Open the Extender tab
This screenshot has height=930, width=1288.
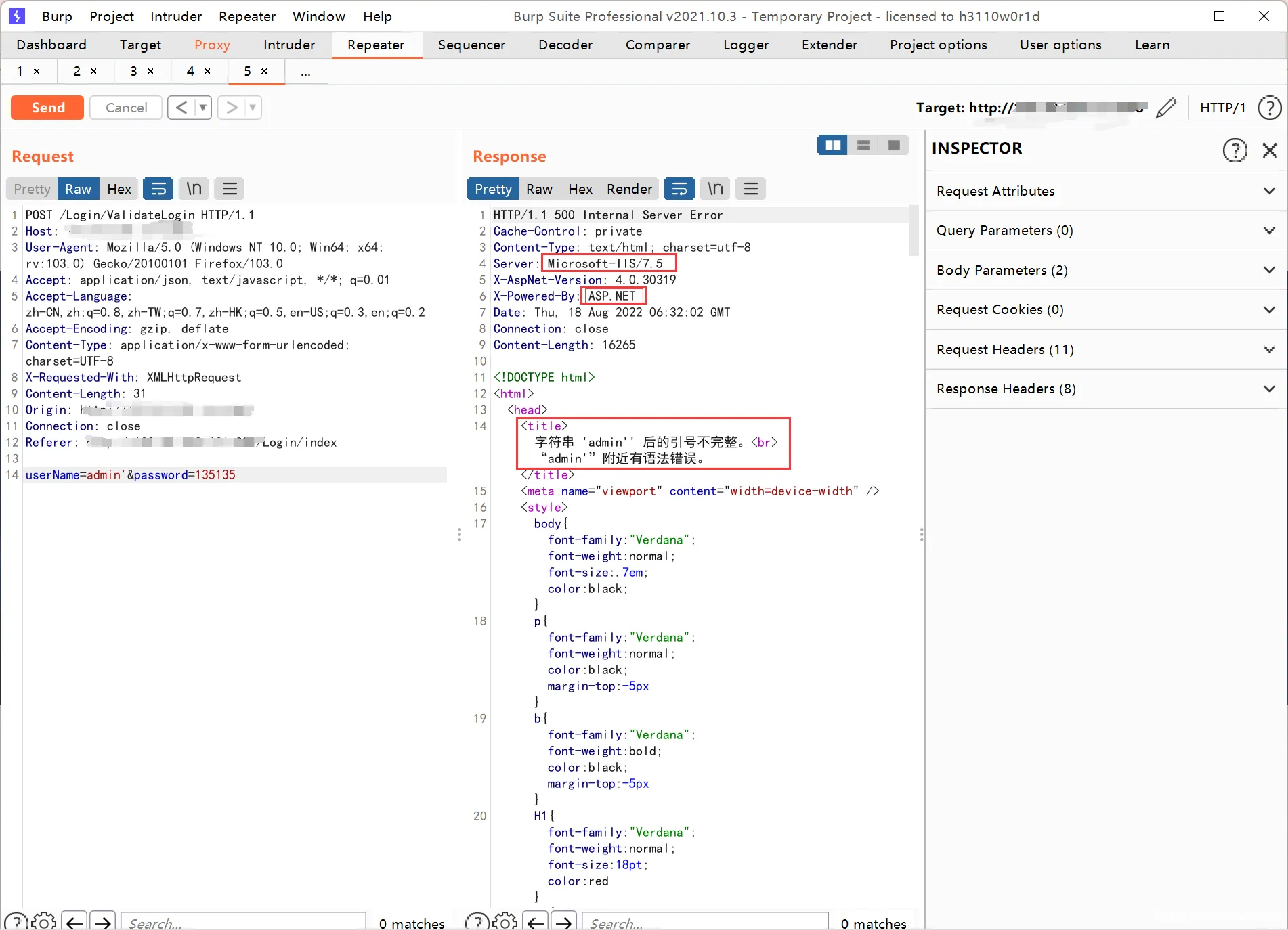pos(830,45)
